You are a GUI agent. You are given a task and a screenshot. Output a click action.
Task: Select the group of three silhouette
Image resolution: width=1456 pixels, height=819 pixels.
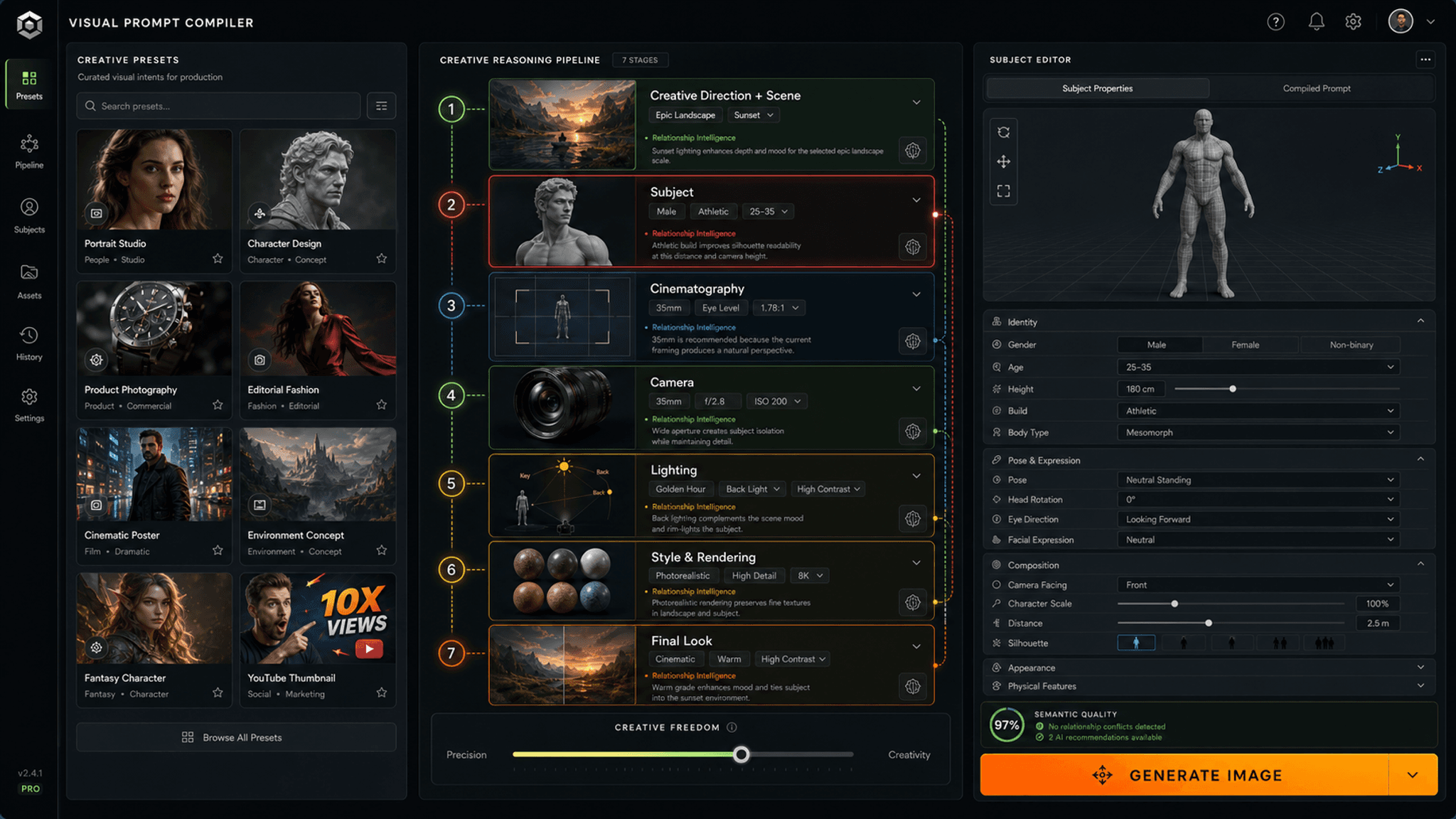(x=1324, y=643)
